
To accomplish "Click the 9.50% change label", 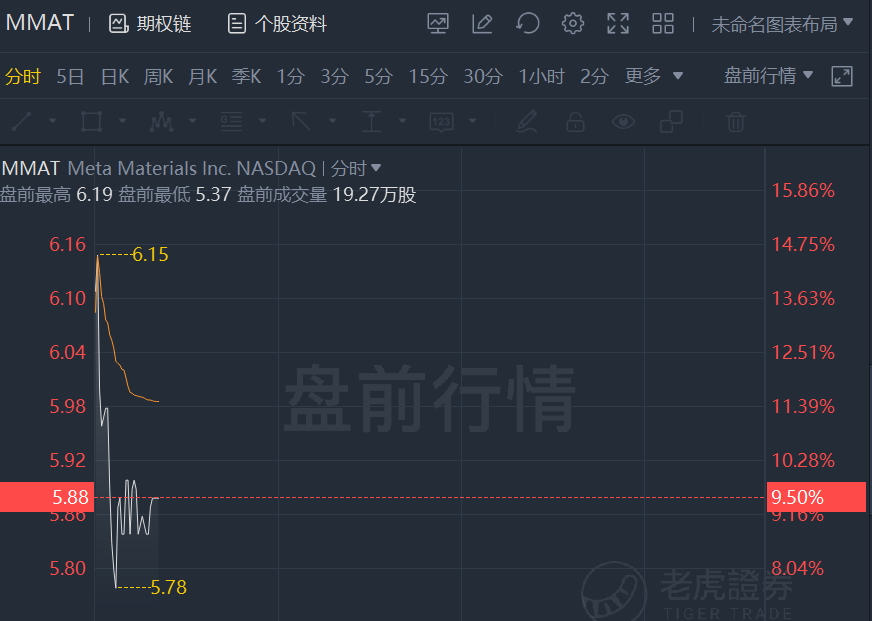I will click(816, 497).
